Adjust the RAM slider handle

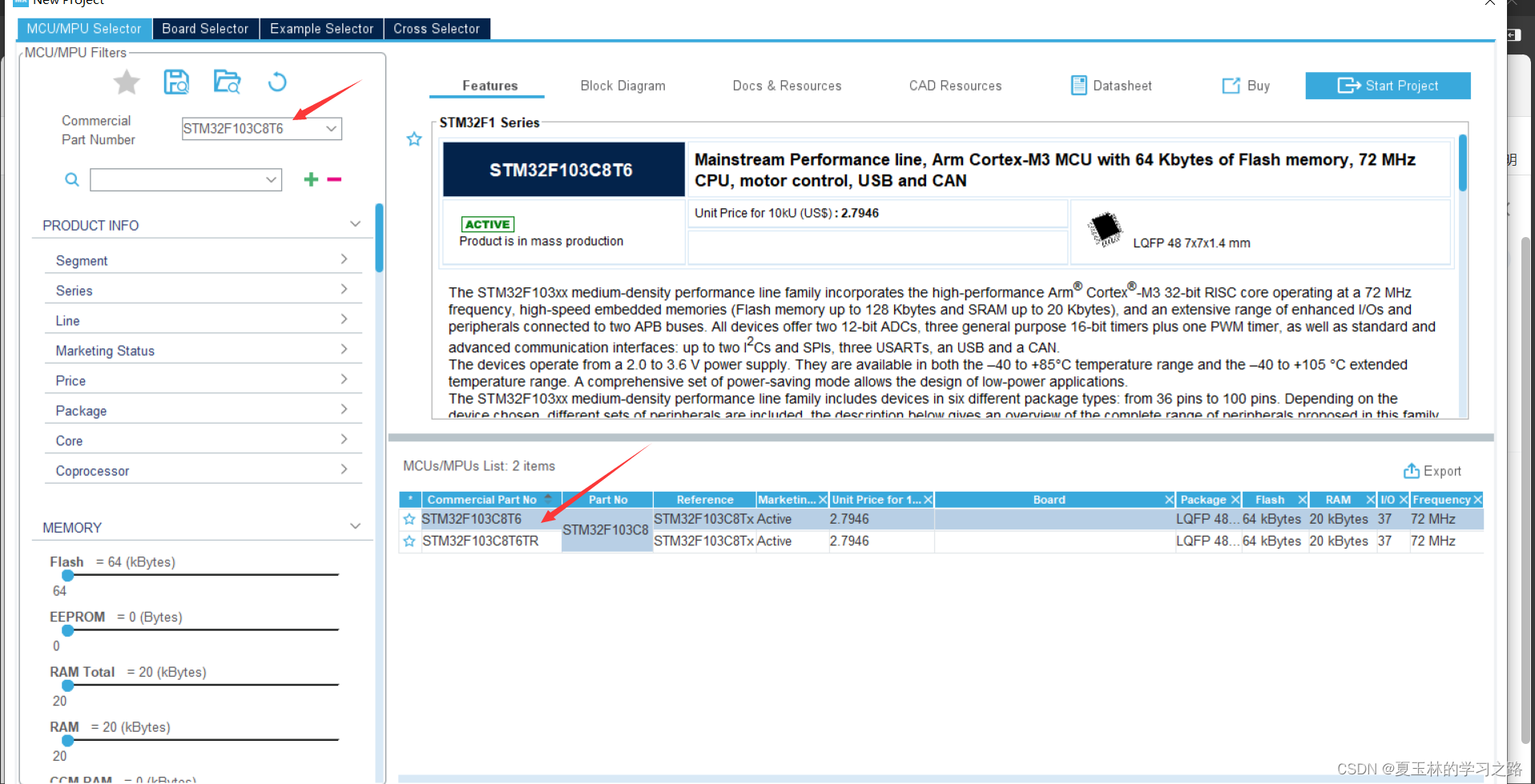click(x=68, y=741)
